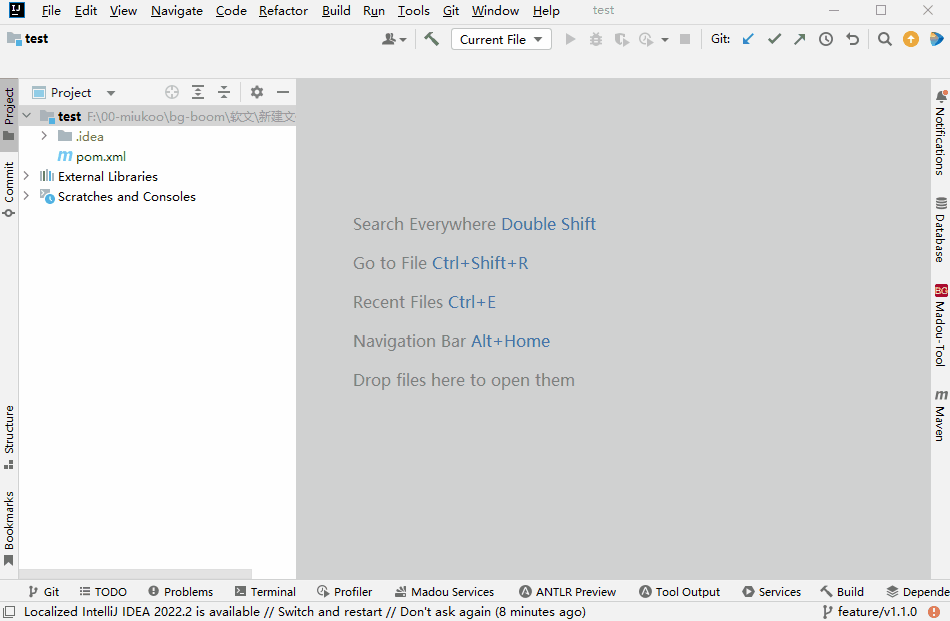Open the TODO tool window
This screenshot has height=621, width=950.
pyautogui.click(x=103, y=592)
